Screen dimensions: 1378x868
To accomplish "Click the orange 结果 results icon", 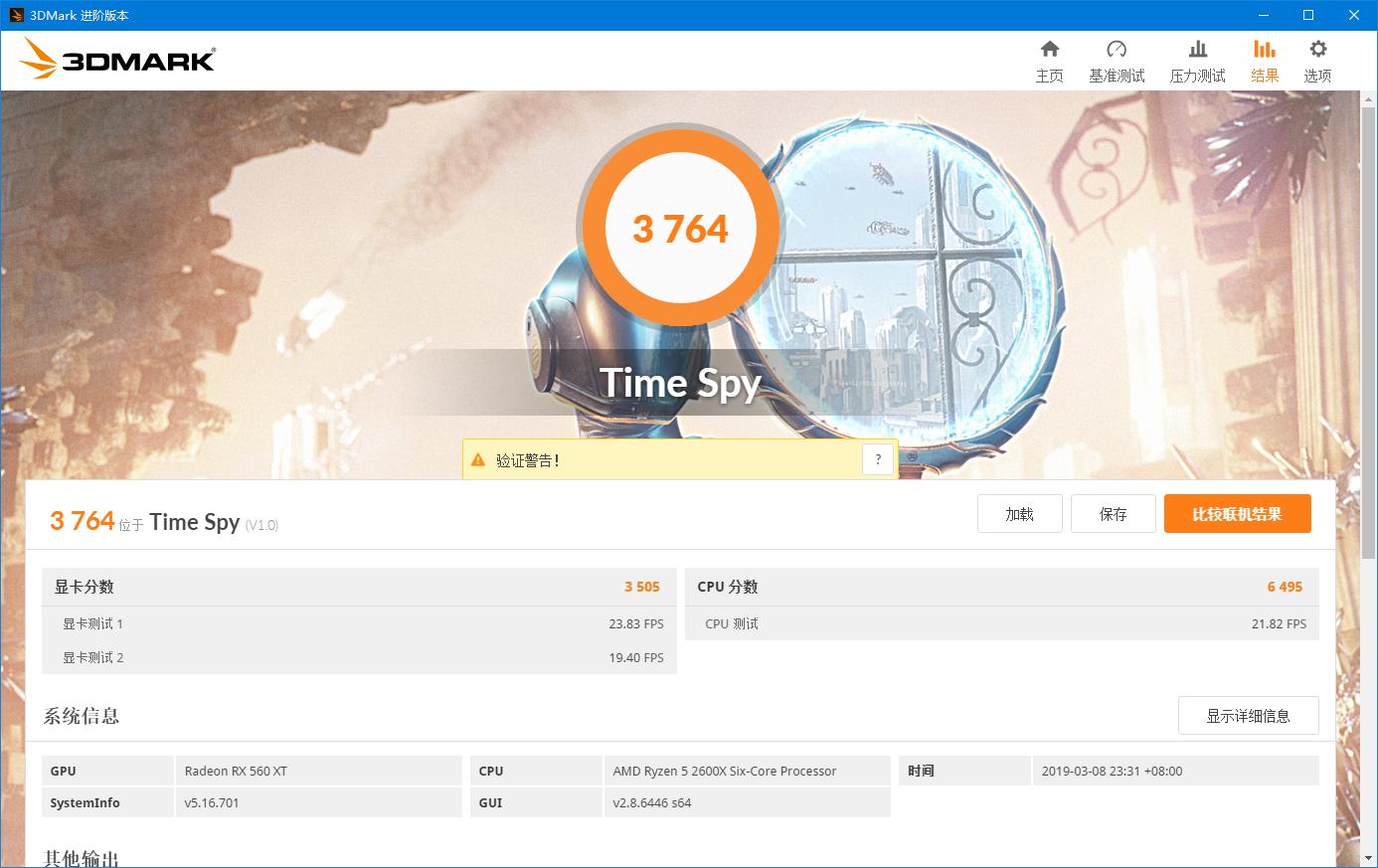I will [x=1264, y=60].
